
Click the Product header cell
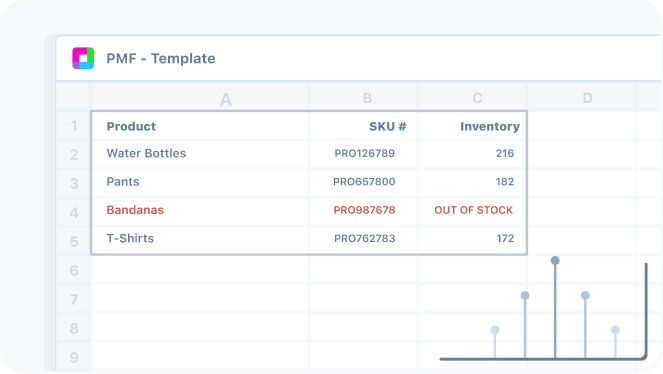click(200, 126)
